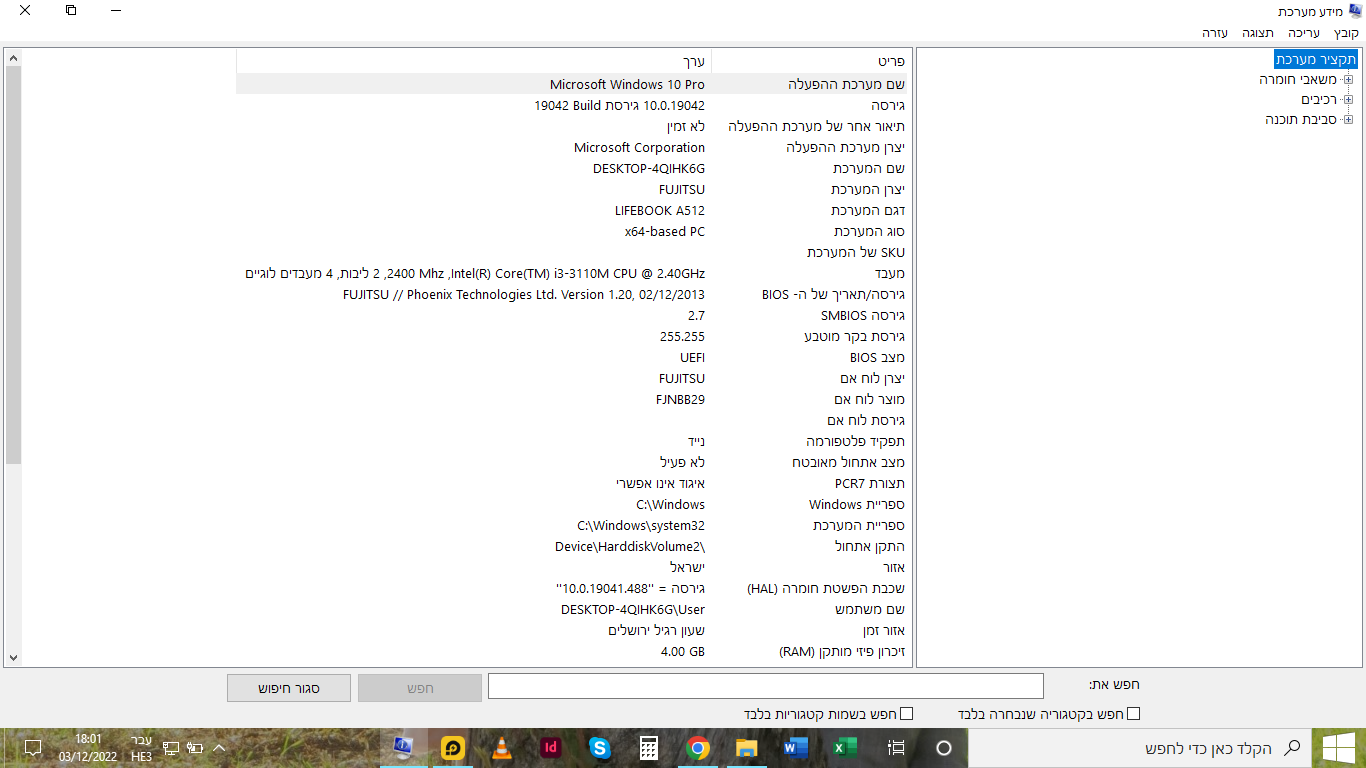Enable חפש בשמות קטגוריות בלבד checkbox
The height and width of the screenshot is (768, 1366).
coord(907,714)
